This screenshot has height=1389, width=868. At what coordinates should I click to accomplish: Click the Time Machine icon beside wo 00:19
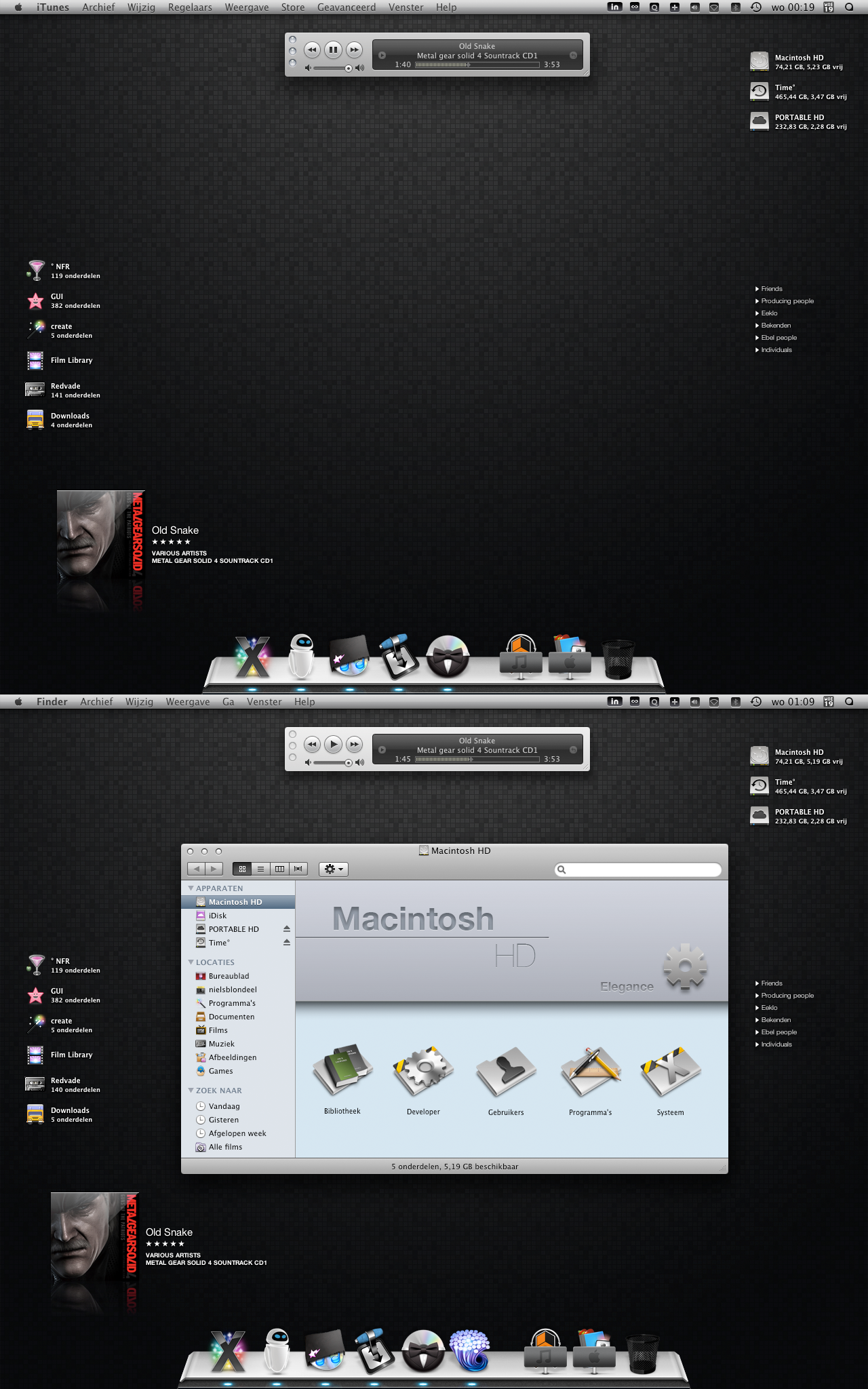(755, 7)
